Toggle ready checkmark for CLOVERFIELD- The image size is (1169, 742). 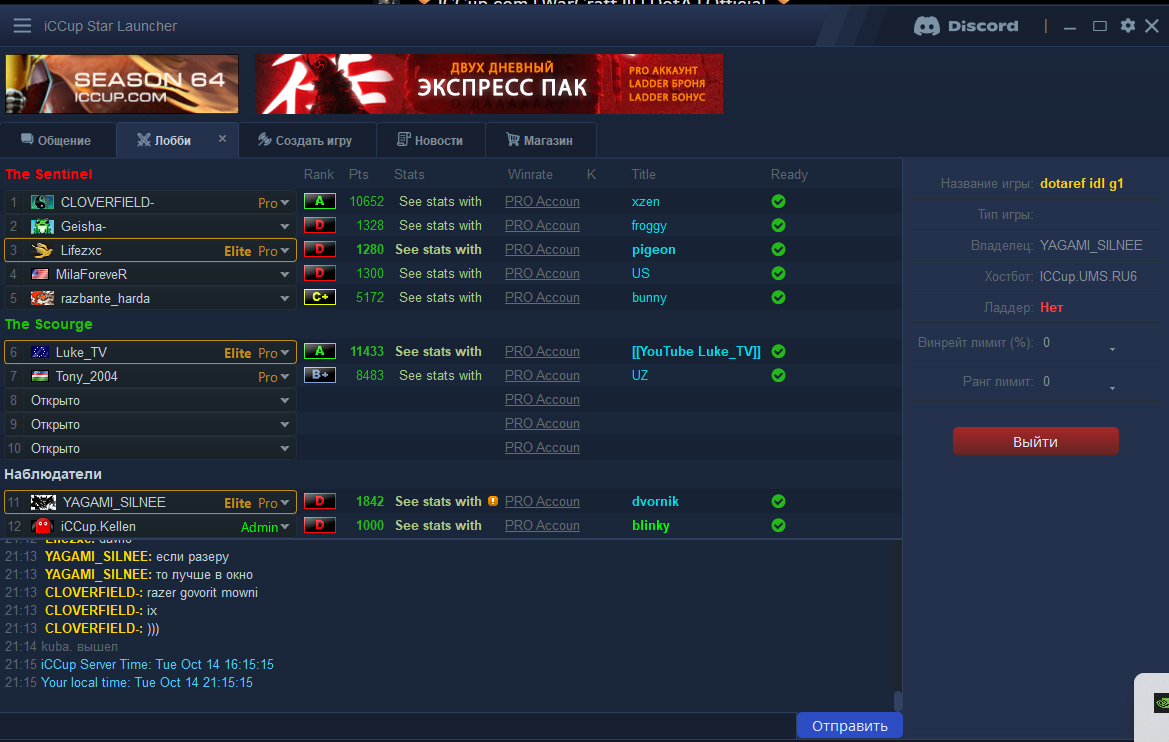pos(778,201)
